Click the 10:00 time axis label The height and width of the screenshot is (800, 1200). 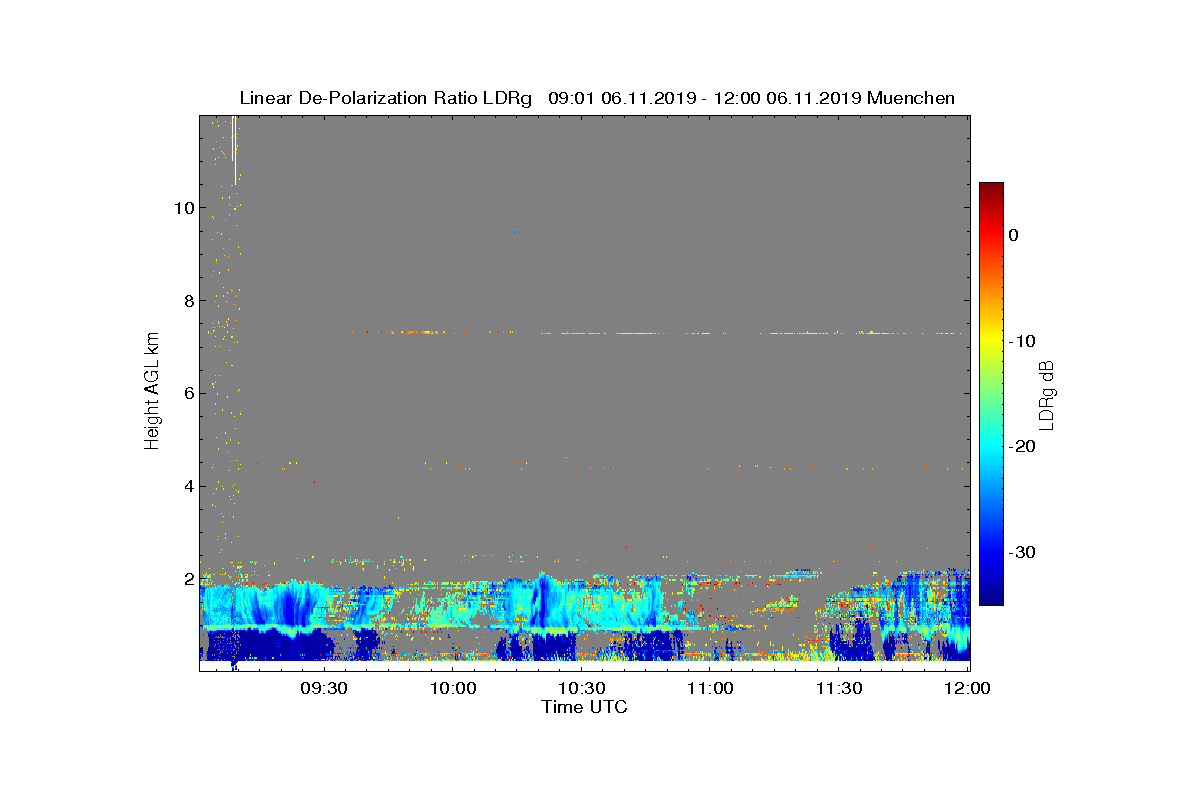pos(452,688)
